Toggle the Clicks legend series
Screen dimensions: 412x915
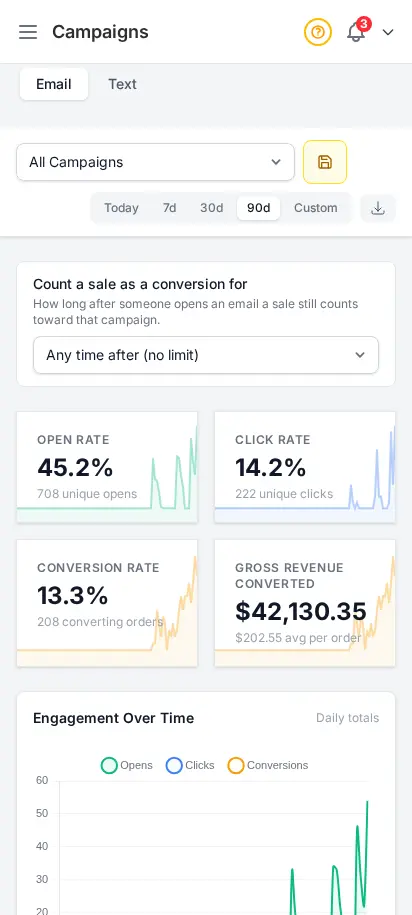190,765
